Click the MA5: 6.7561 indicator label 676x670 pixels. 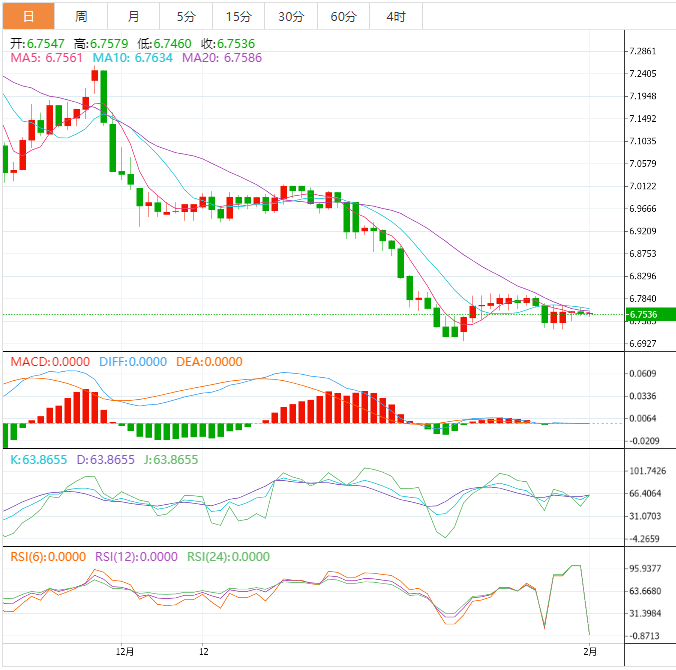tap(47, 59)
